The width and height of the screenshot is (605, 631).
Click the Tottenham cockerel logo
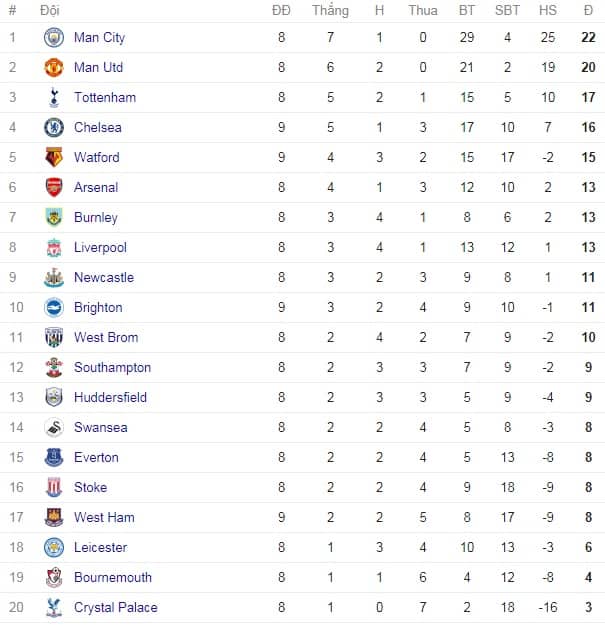[54, 97]
